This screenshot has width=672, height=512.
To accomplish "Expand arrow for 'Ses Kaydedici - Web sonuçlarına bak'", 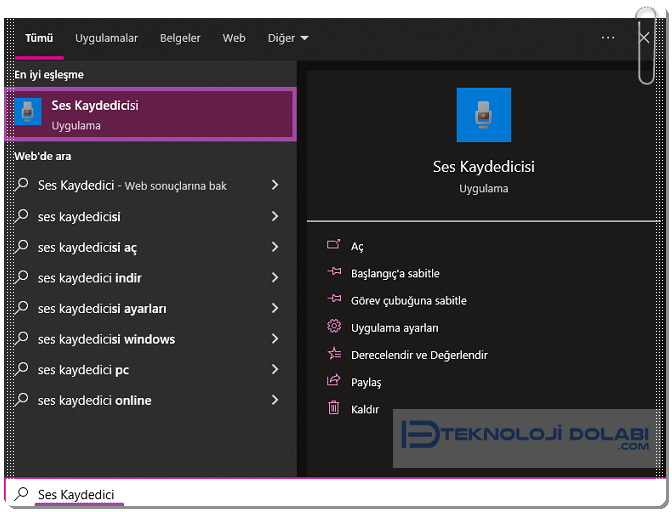I will coord(275,185).
